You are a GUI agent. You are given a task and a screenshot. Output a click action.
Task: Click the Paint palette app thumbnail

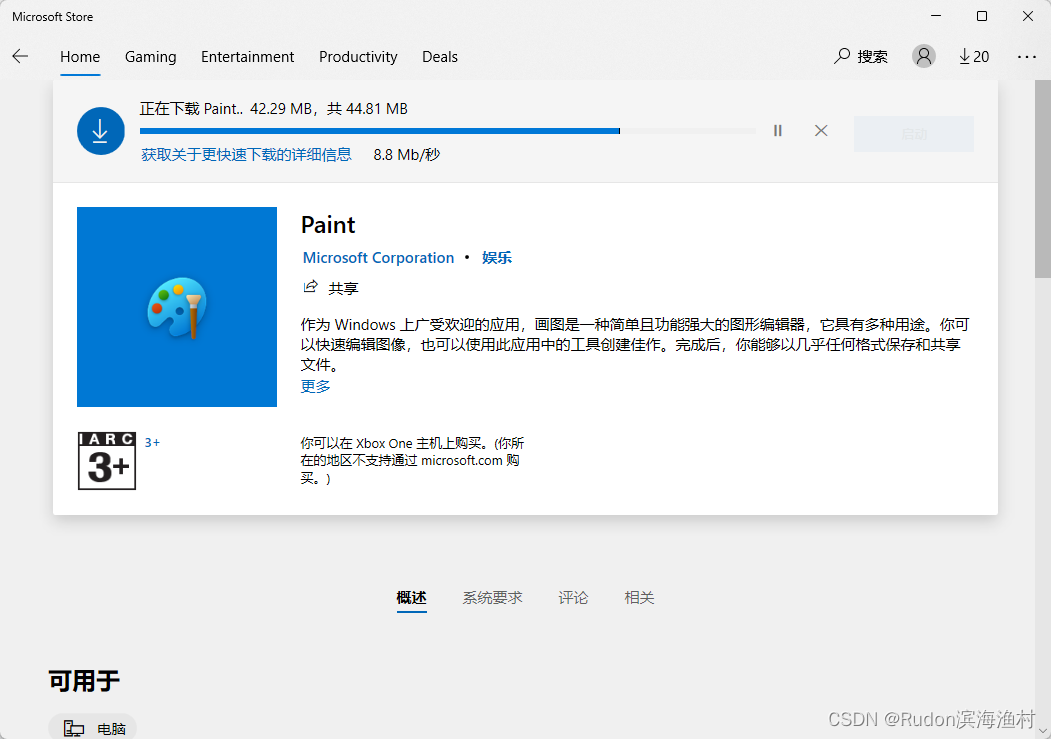[x=177, y=307]
